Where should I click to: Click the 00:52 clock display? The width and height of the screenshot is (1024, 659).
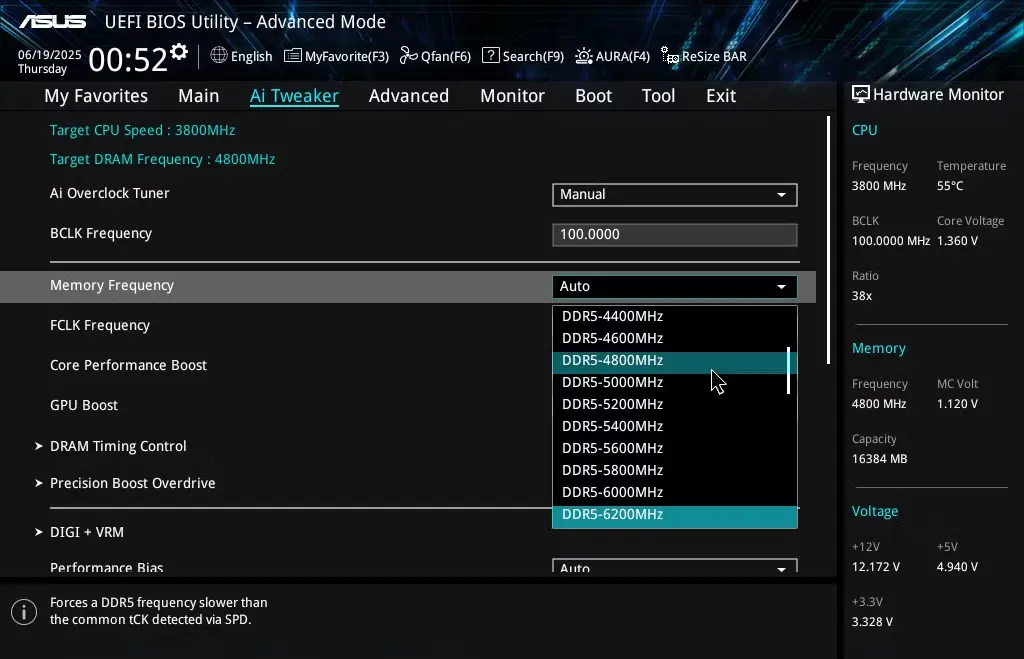(x=128, y=59)
